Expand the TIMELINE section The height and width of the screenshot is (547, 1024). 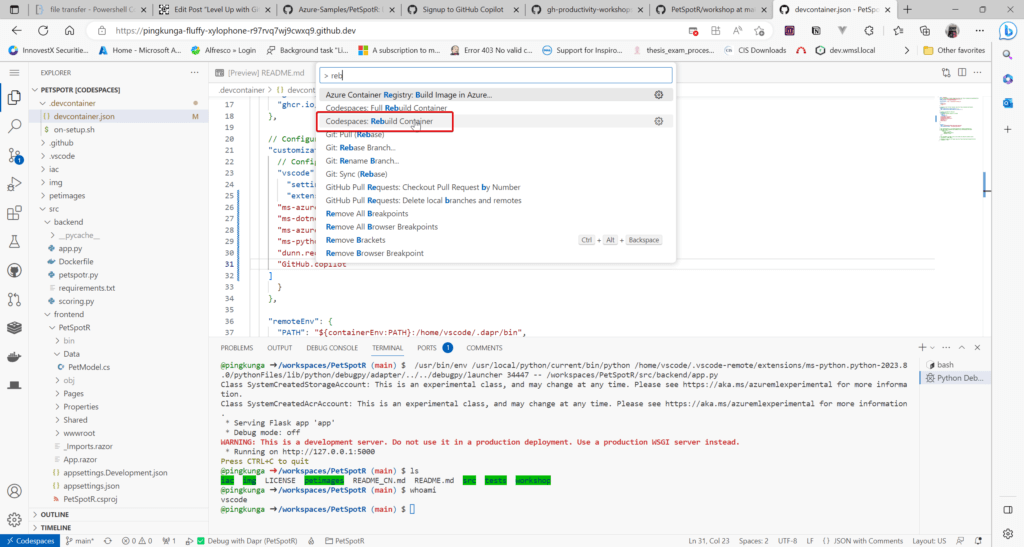(56, 527)
